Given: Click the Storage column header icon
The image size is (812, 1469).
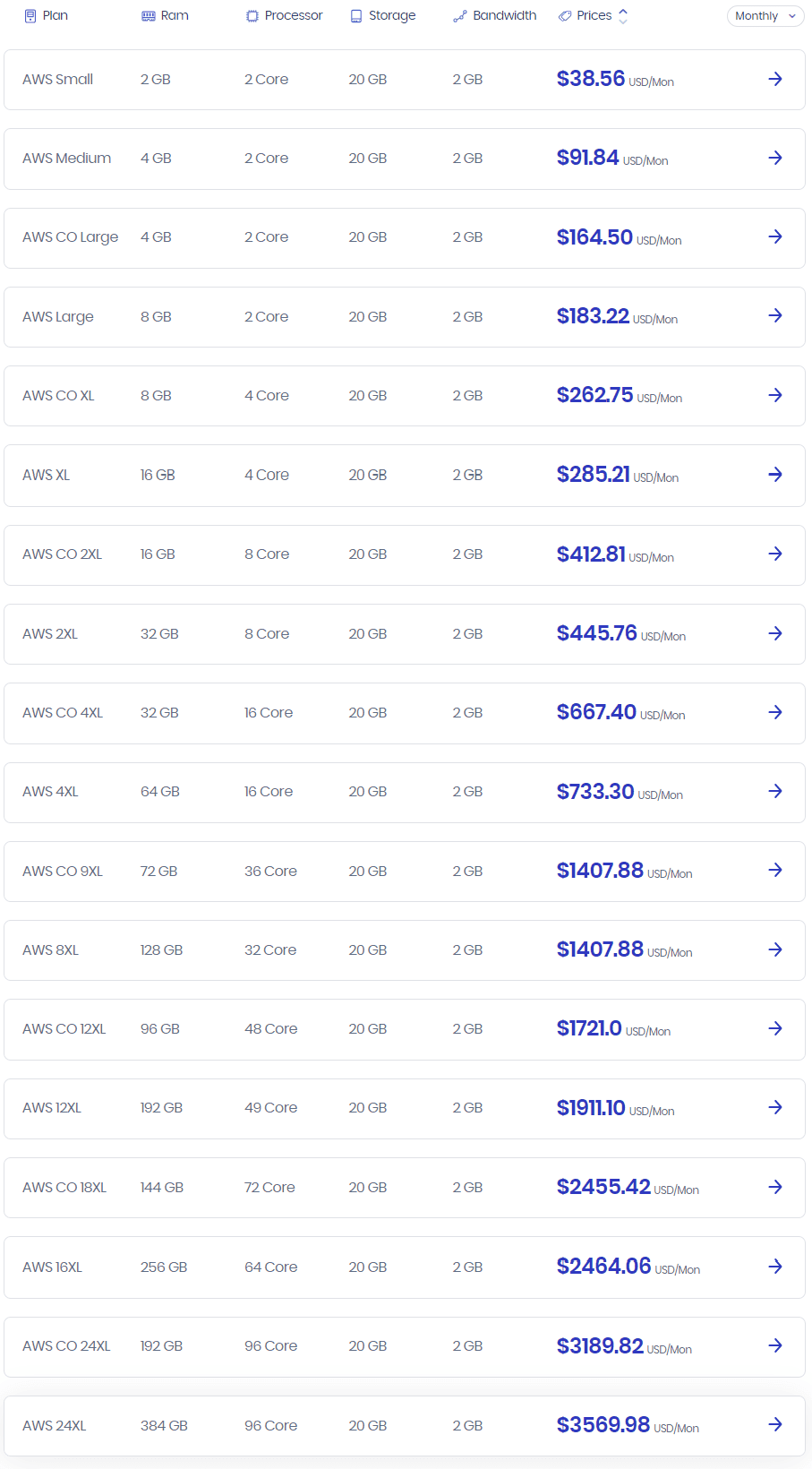Looking at the screenshot, I should pos(356,16).
